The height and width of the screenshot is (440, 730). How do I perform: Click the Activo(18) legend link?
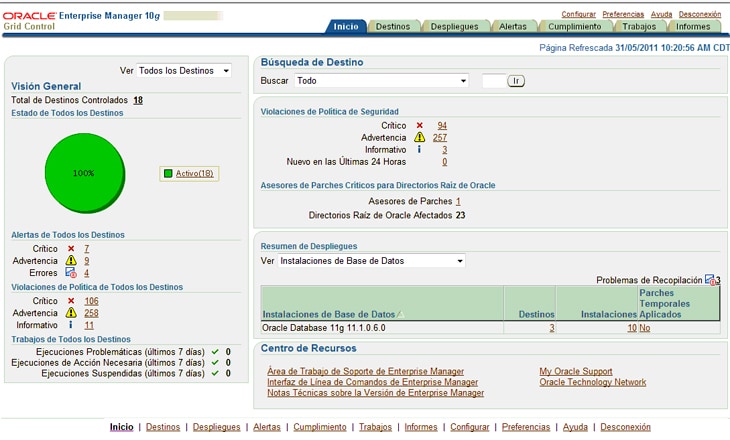click(x=194, y=173)
